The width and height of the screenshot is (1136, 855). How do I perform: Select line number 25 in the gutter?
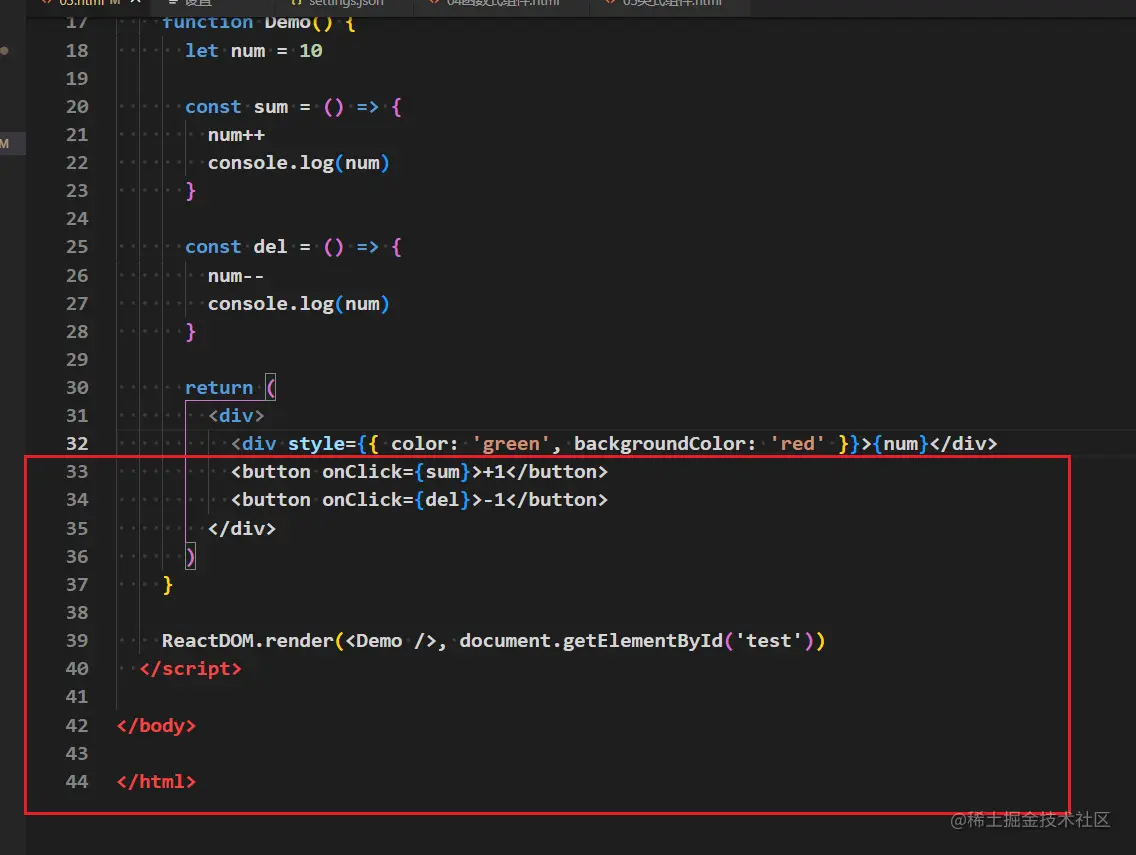(x=77, y=247)
